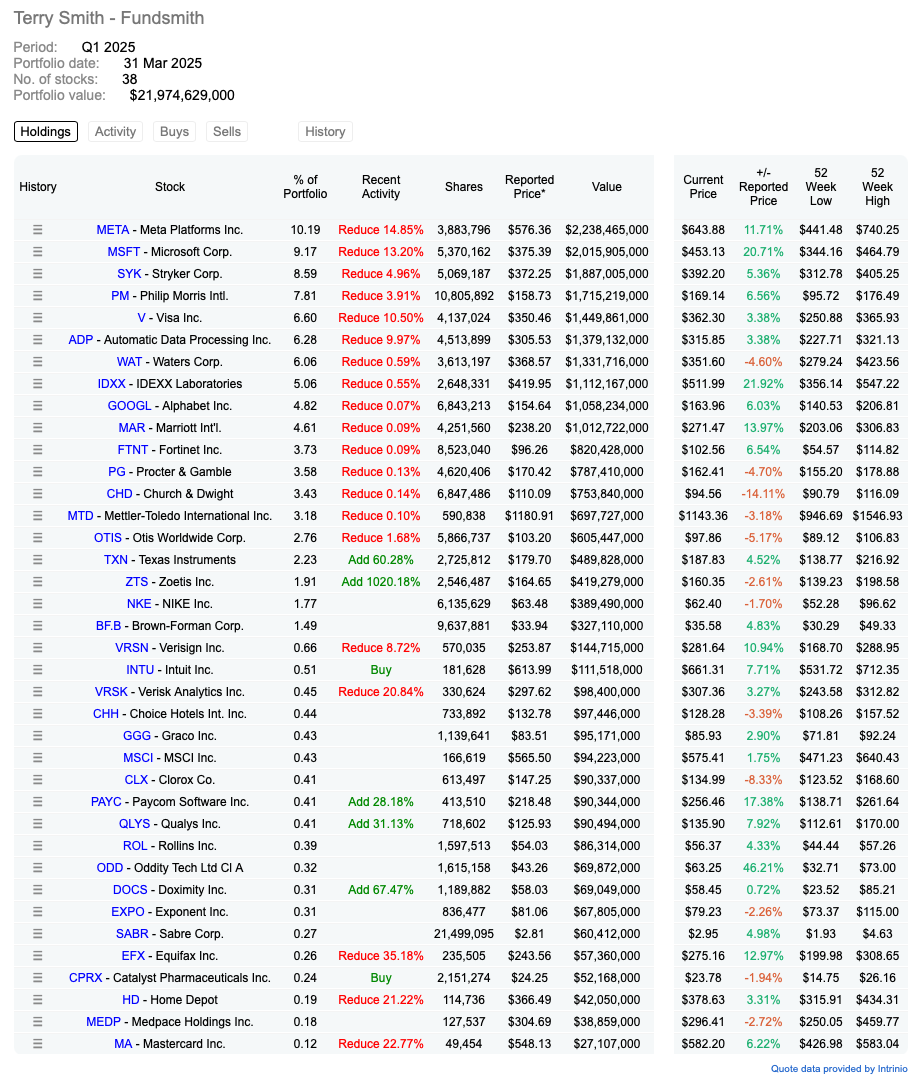916x1083 pixels.
Task: Click history icon in MTD row
Action: click(37, 516)
